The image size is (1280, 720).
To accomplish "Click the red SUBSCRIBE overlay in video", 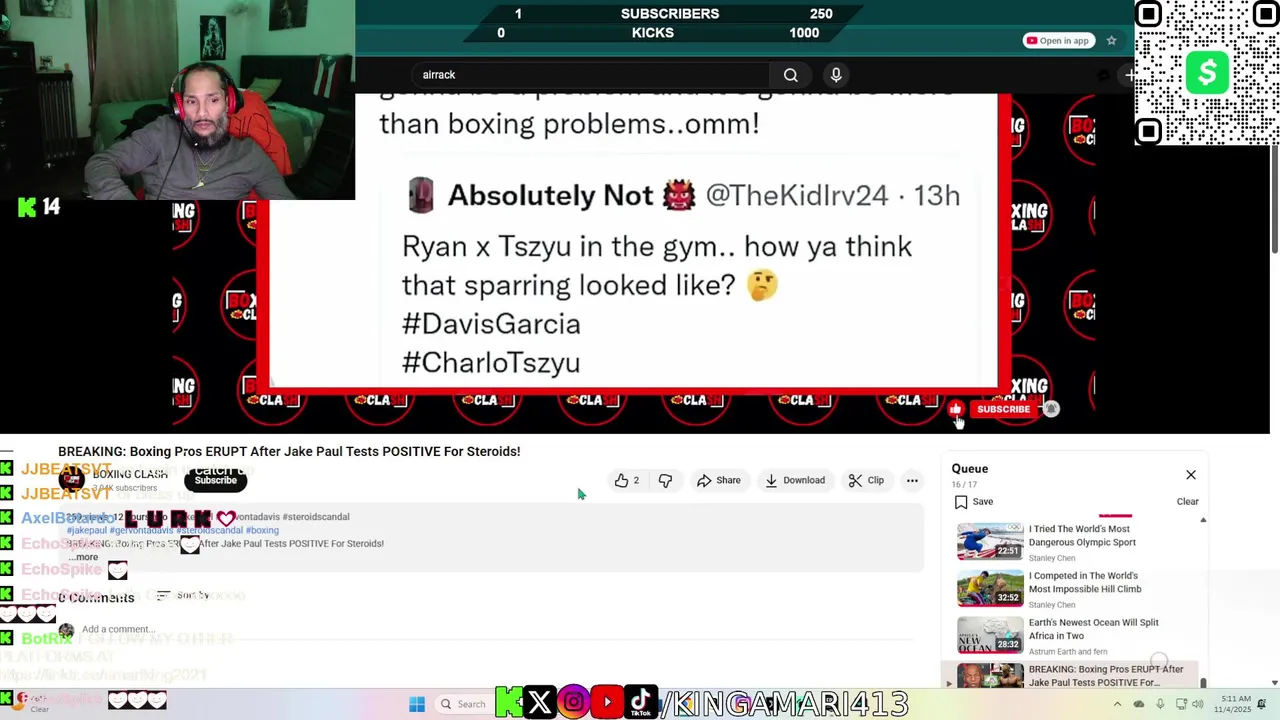I will point(1003,409).
